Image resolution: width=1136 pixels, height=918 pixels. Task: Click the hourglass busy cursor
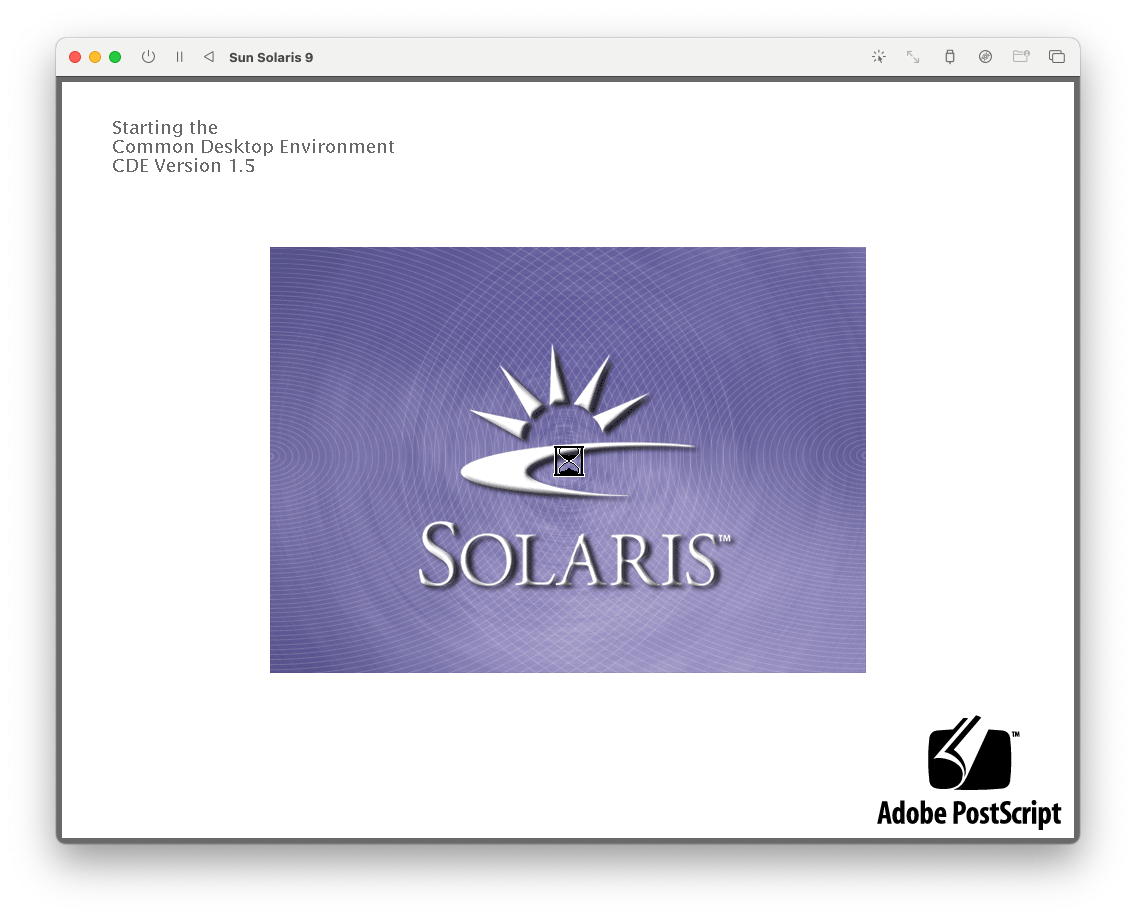(568, 461)
